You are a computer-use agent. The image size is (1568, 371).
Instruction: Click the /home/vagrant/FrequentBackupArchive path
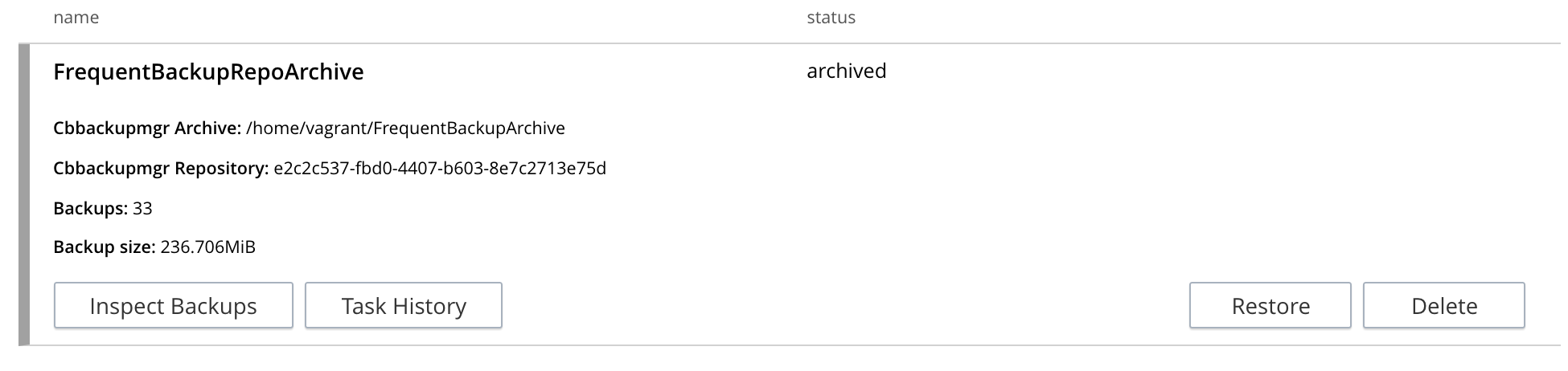click(405, 128)
